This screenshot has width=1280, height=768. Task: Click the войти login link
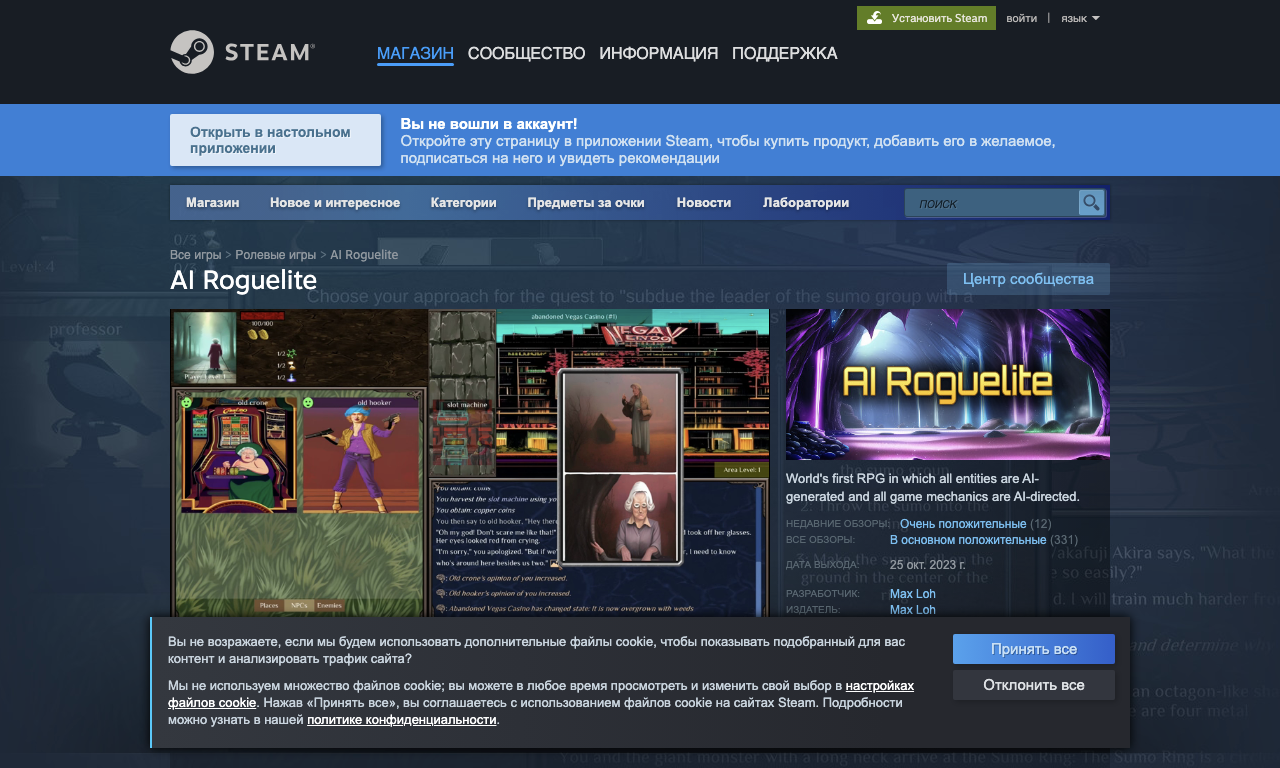click(1021, 18)
